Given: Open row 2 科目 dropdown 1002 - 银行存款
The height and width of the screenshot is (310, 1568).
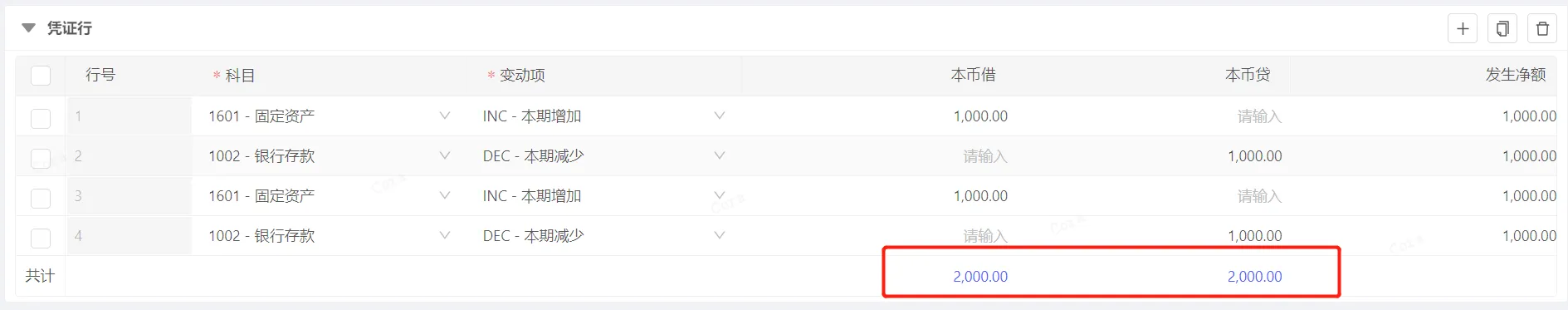Looking at the screenshot, I should point(329,156).
